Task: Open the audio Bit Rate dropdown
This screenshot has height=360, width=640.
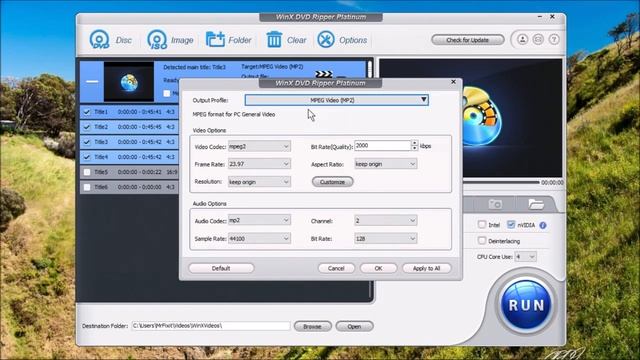Action: click(x=386, y=239)
